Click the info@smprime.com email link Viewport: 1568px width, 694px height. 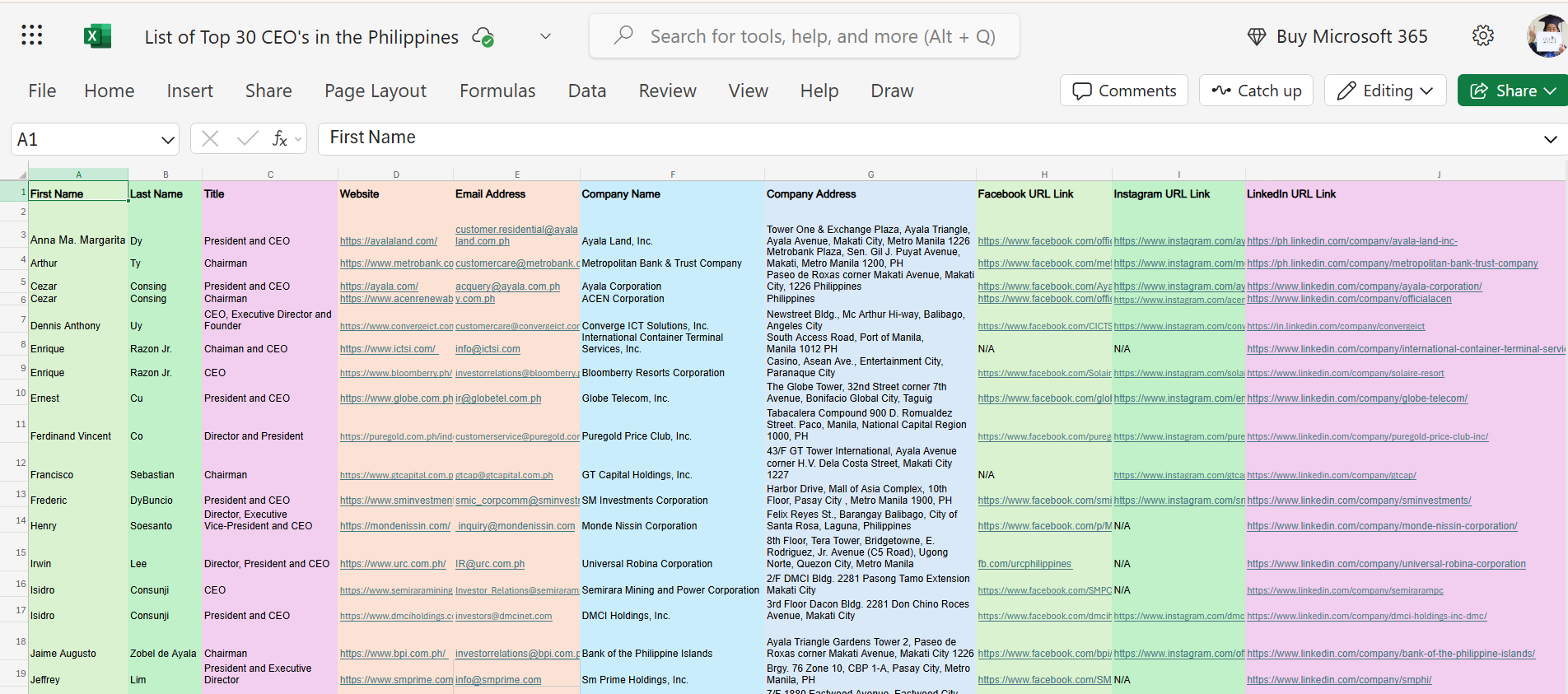[x=498, y=680]
